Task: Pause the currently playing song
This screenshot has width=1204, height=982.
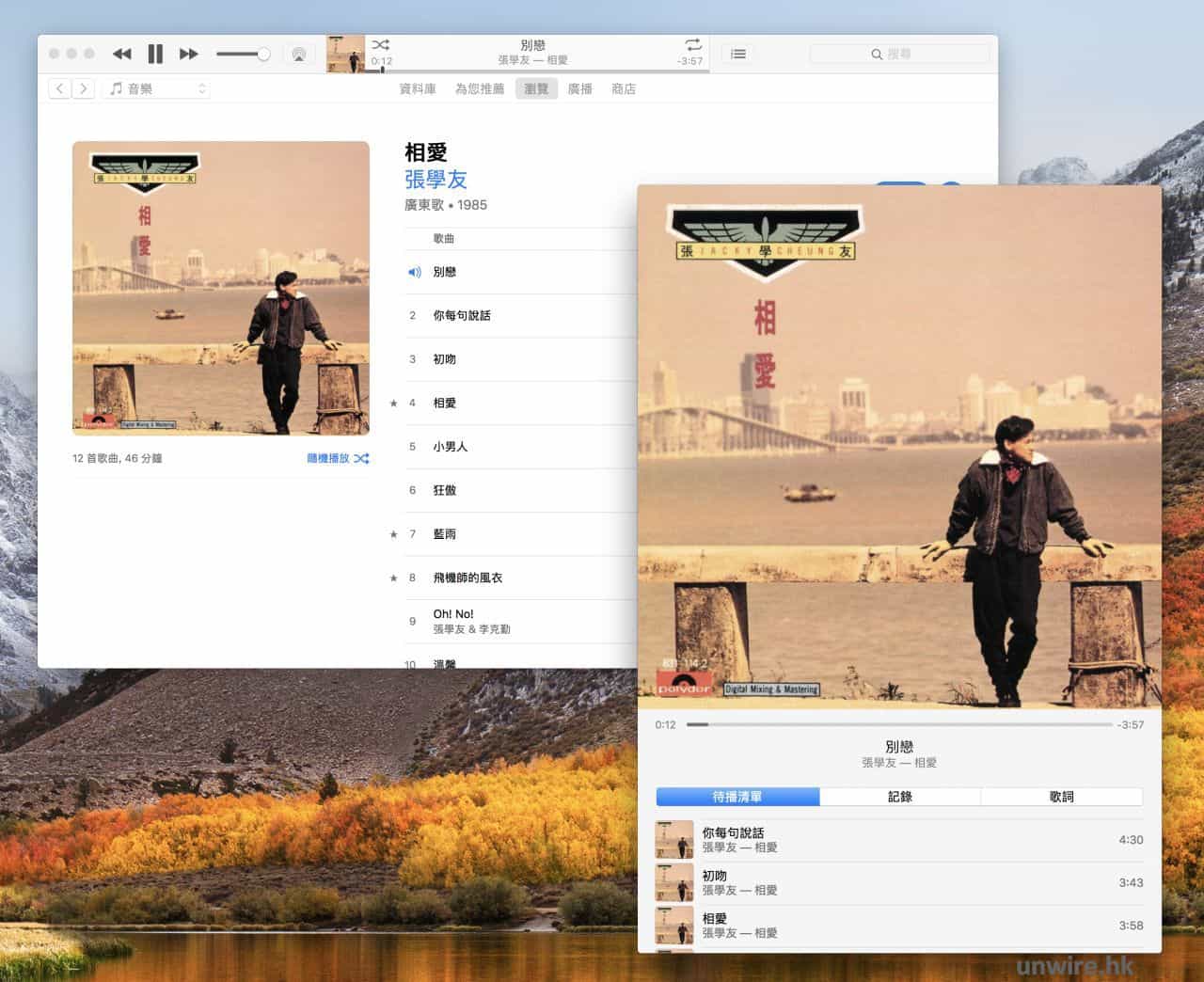Action: [x=155, y=55]
